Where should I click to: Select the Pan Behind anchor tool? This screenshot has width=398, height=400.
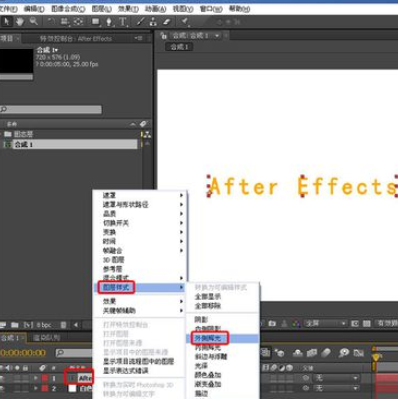78,22
